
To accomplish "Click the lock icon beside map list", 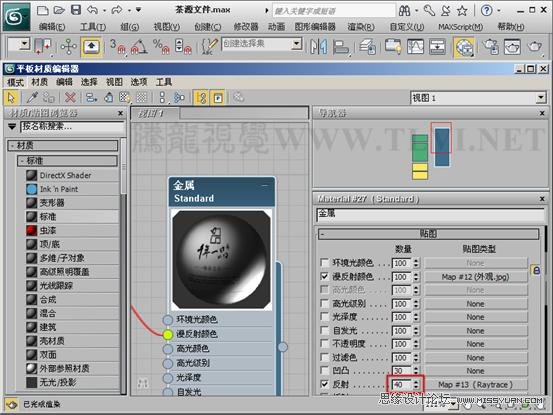I will 536,270.
